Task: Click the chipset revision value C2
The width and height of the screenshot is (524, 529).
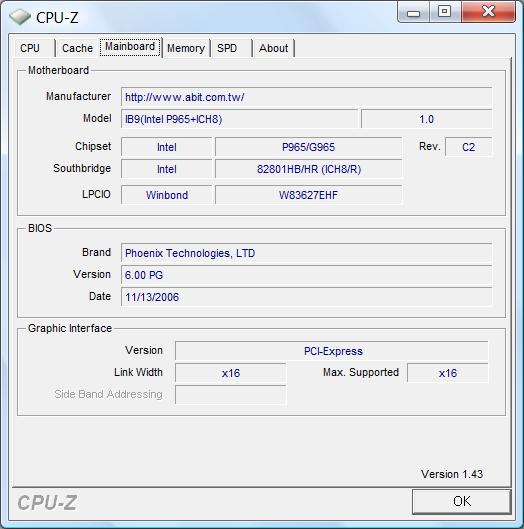Action: pos(469,147)
